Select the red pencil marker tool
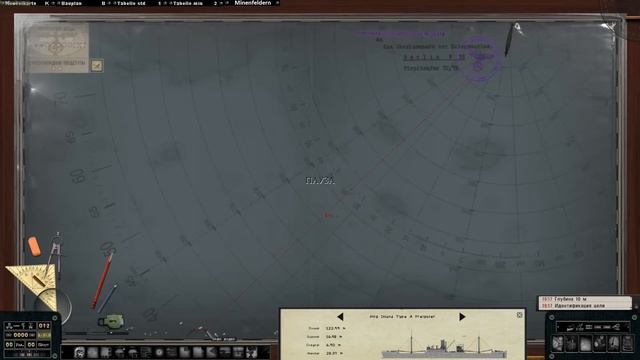Screen dimensions: 640x360 (102, 280)
